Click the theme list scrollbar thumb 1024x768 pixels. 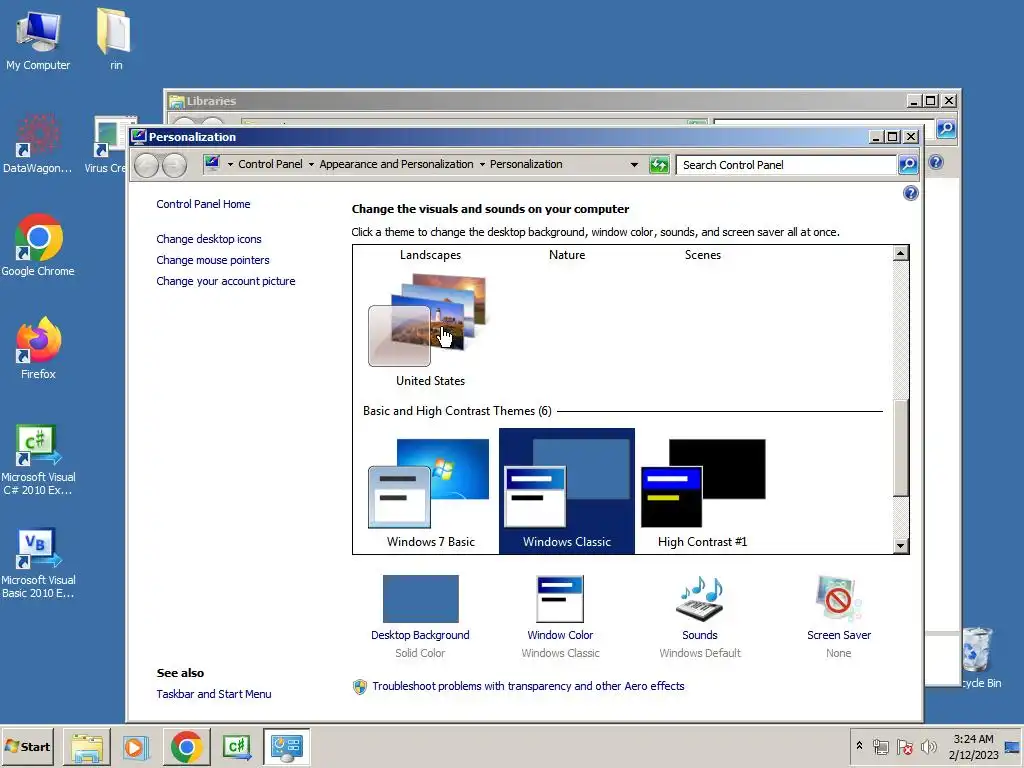(x=901, y=448)
